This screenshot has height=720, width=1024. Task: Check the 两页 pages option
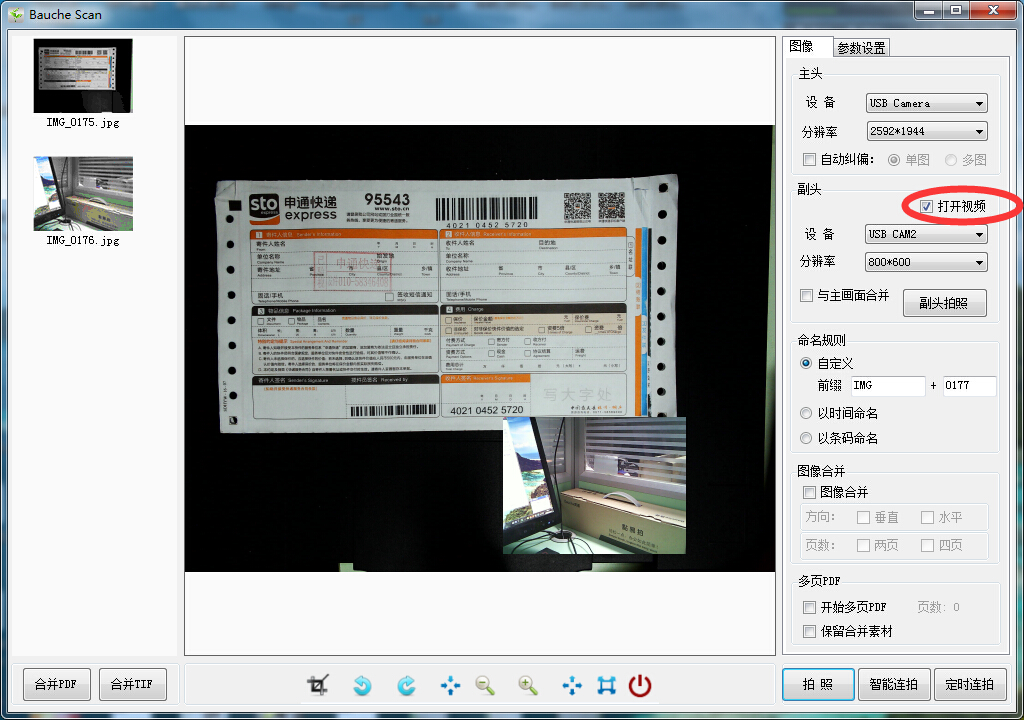click(863, 545)
